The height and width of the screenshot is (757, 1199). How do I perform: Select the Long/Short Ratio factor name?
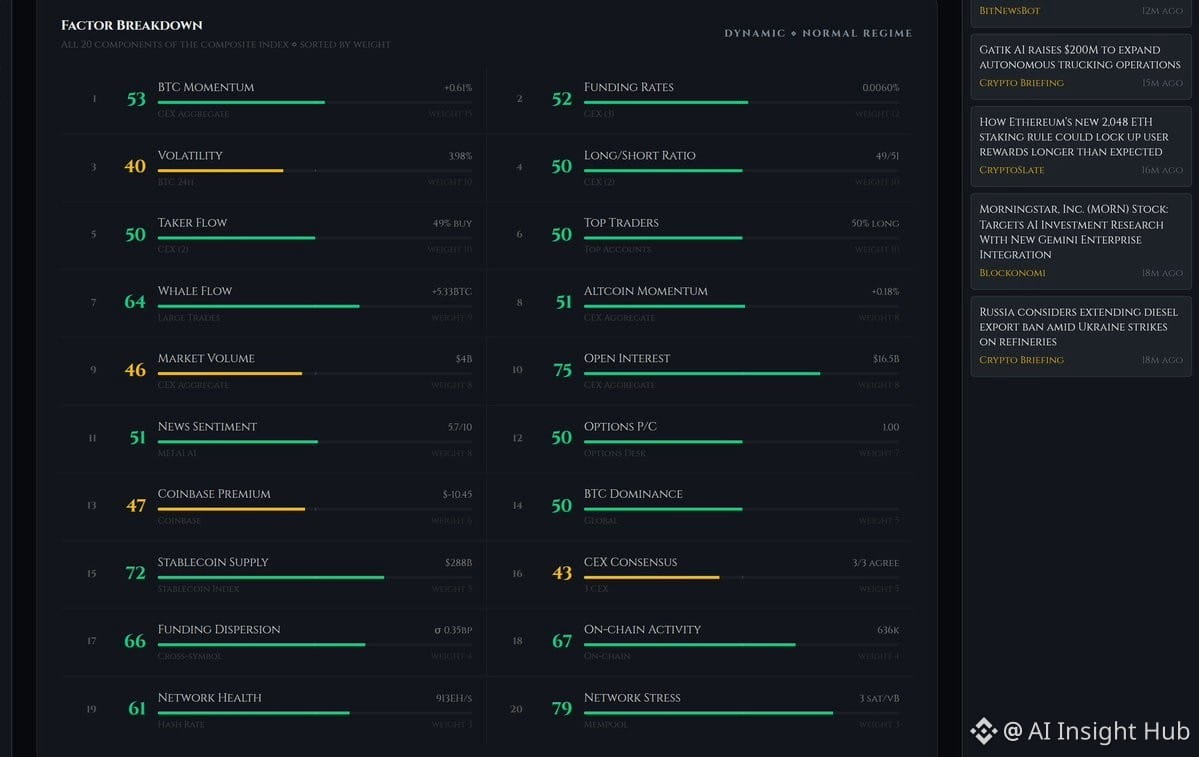639,155
